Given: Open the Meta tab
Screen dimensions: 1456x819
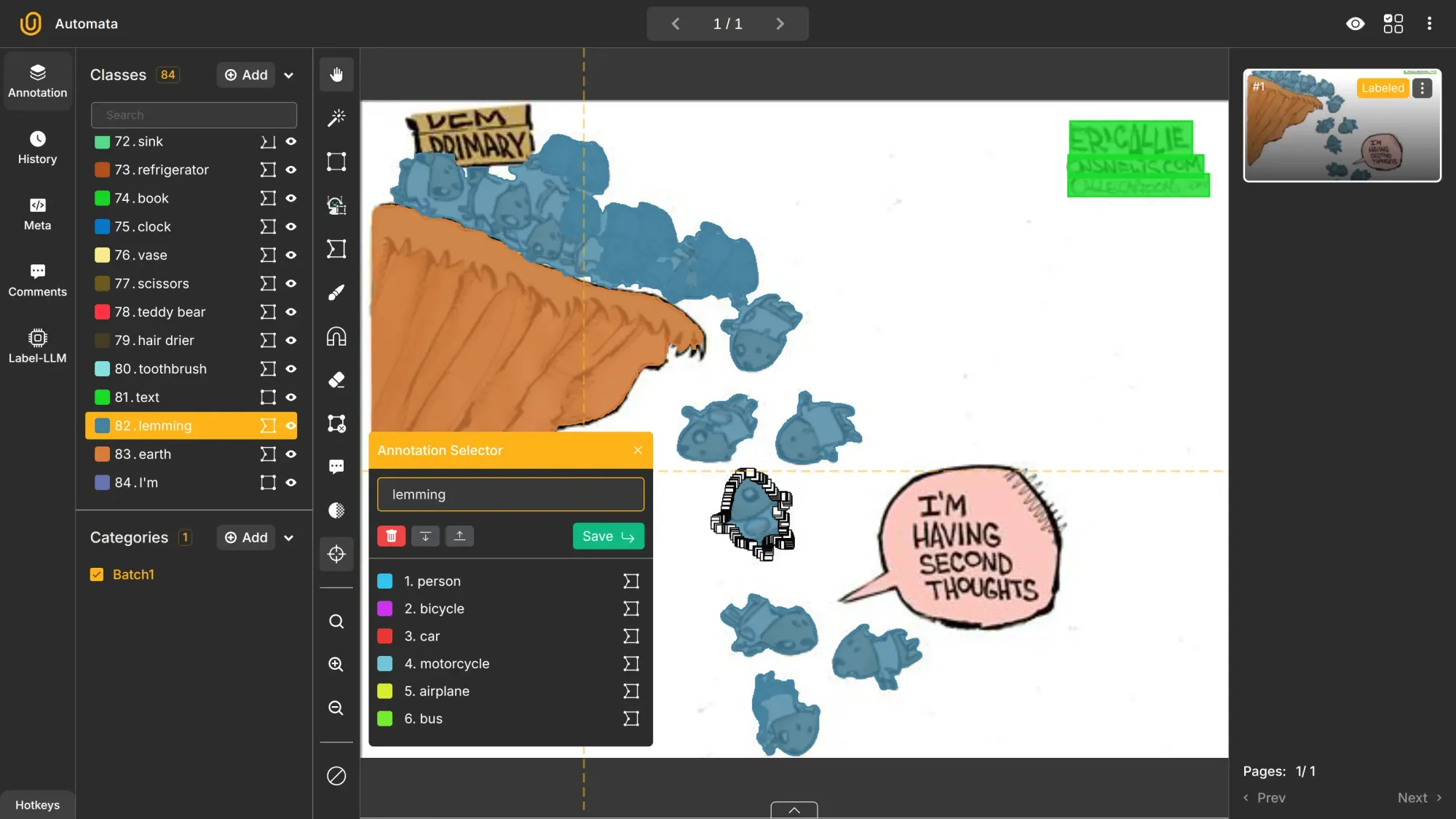Looking at the screenshot, I should tap(38, 214).
